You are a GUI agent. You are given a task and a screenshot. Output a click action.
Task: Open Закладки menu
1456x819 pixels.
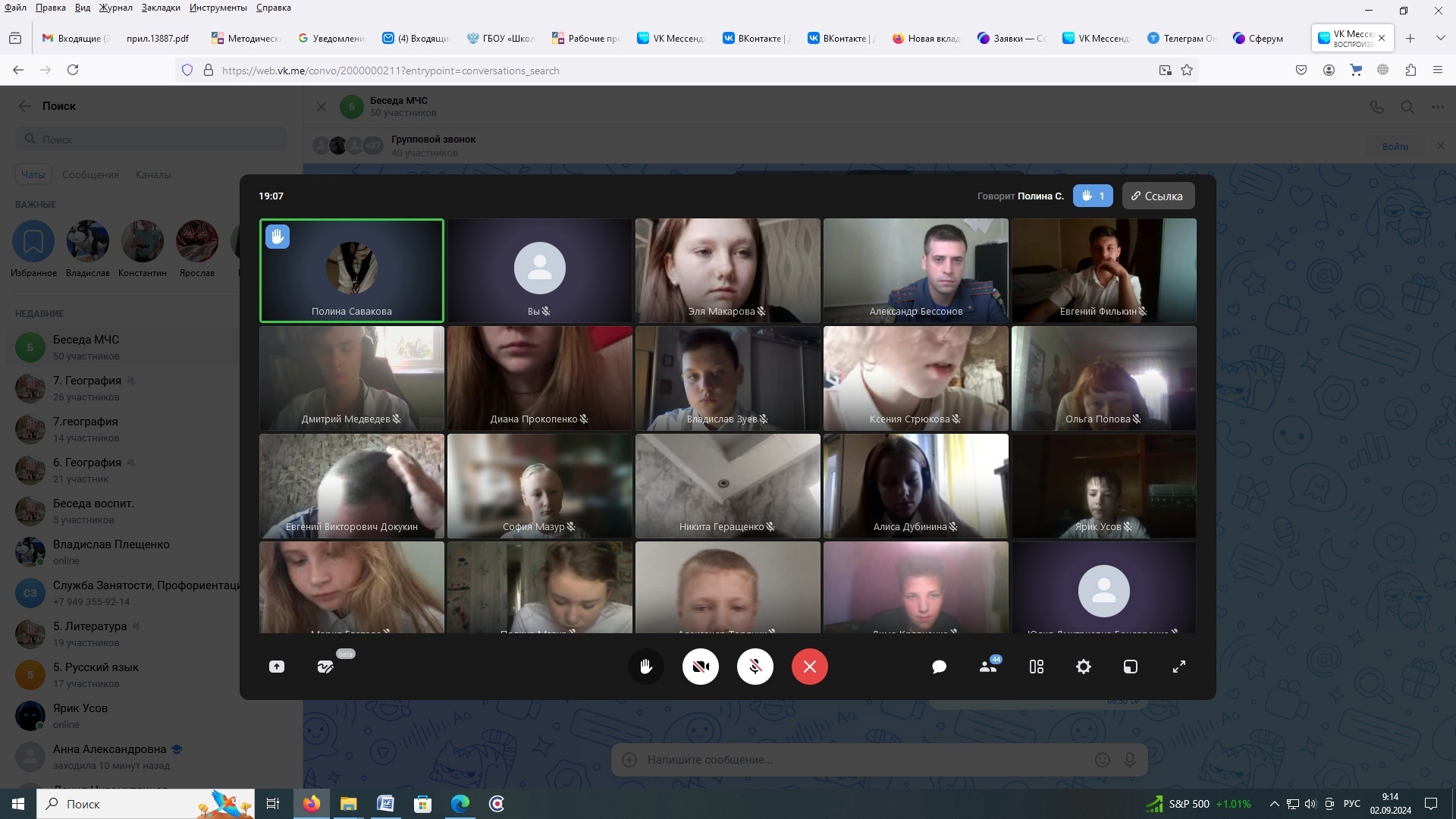(161, 8)
